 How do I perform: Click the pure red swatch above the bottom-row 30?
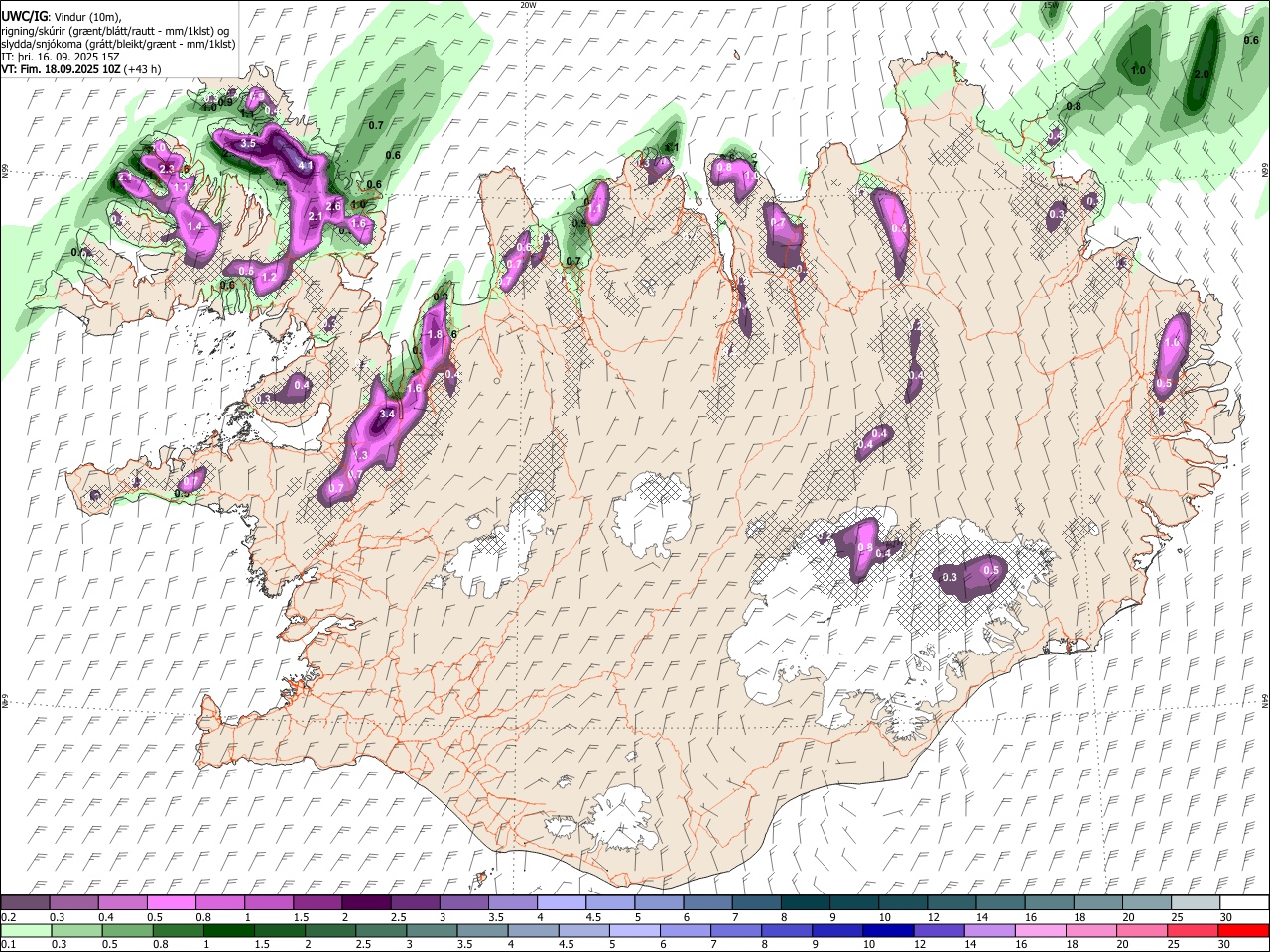click(1244, 930)
